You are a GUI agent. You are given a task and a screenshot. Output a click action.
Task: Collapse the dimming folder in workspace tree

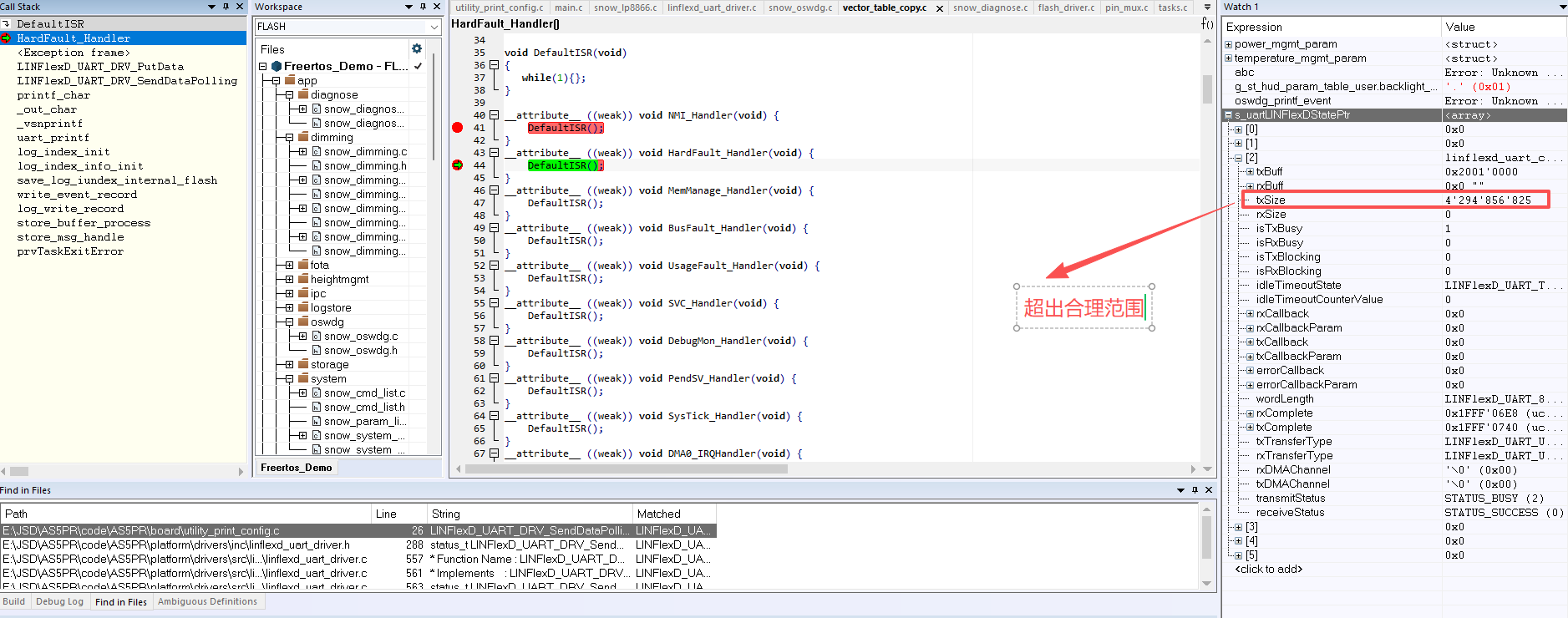(x=289, y=137)
